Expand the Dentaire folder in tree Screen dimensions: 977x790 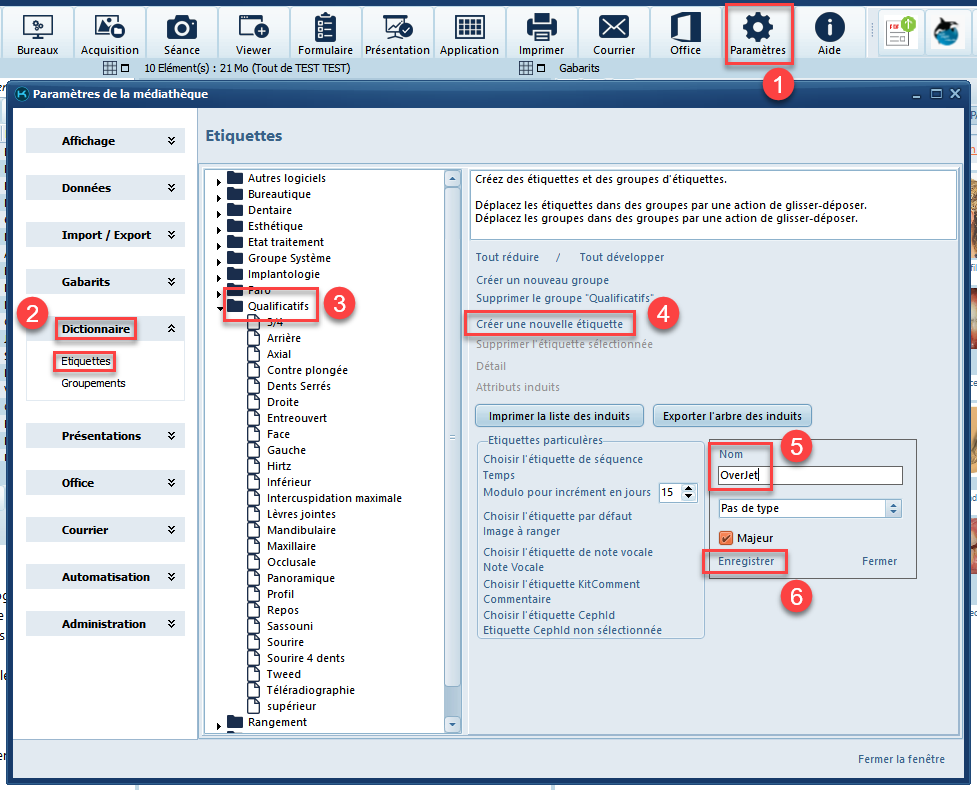point(219,211)
